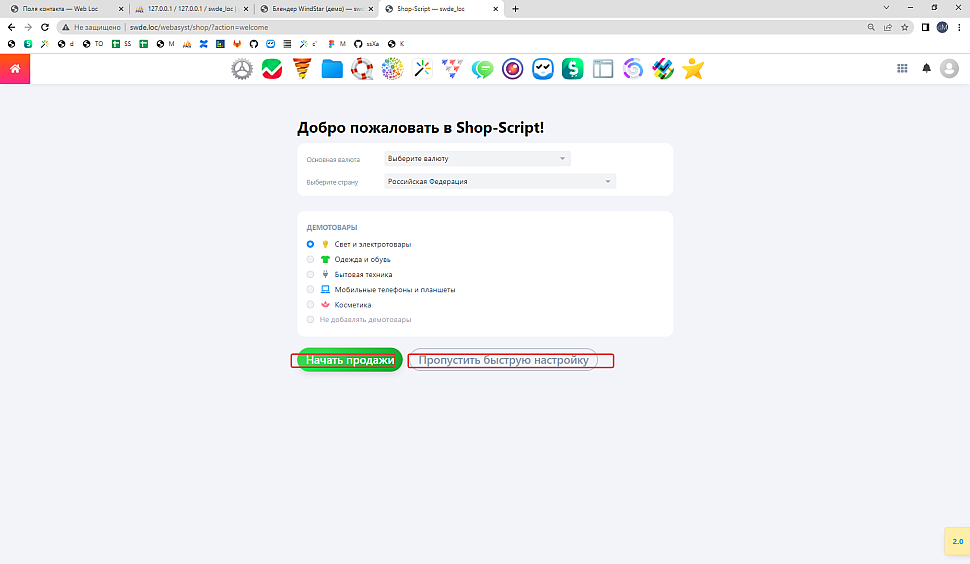Switch to the 'Блендер WindStar (демо)' browser tab

pyautogui.click(x=315, y=8)
